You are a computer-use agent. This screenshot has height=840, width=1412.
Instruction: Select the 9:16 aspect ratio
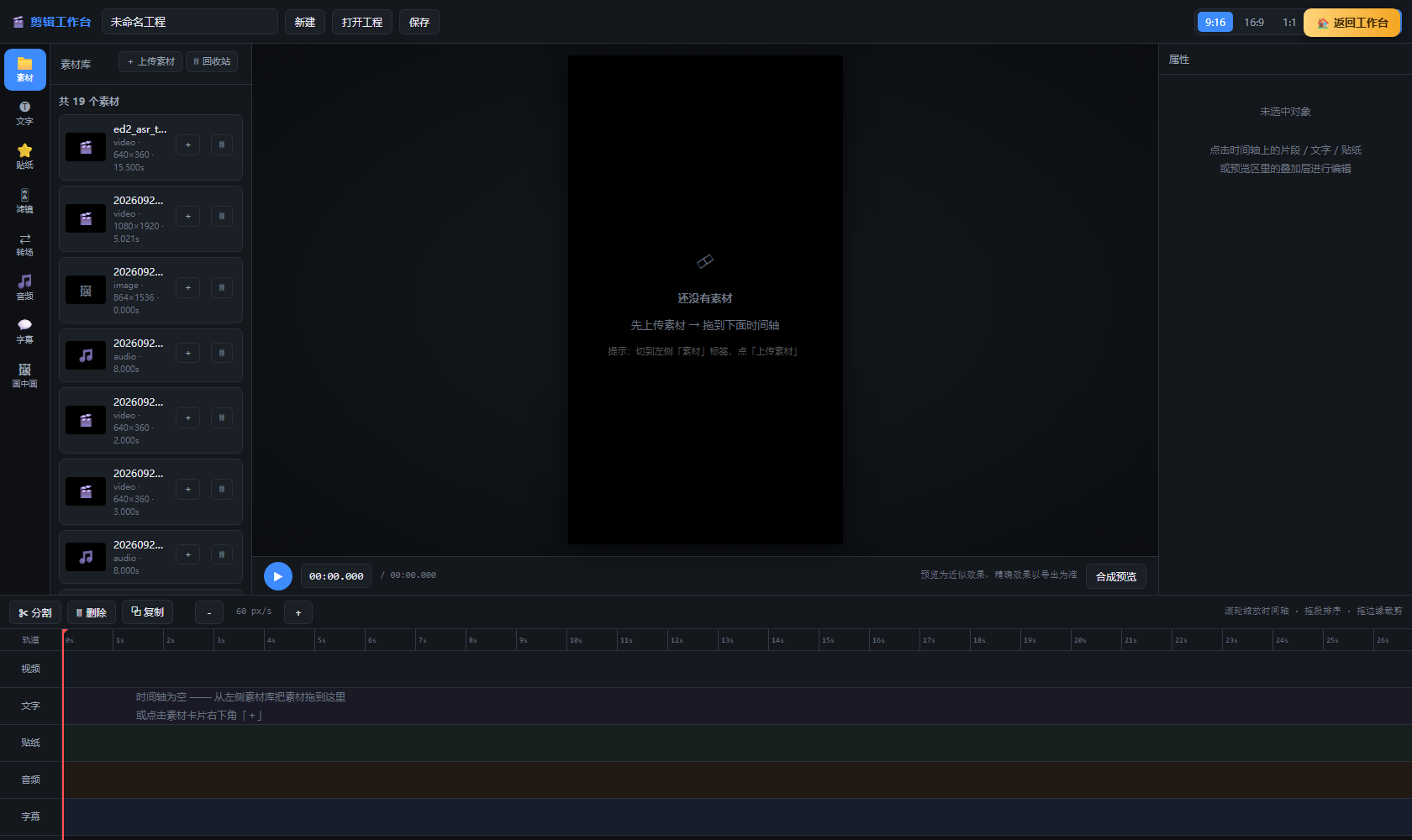pyautogui.click(x=1214, y=23)
